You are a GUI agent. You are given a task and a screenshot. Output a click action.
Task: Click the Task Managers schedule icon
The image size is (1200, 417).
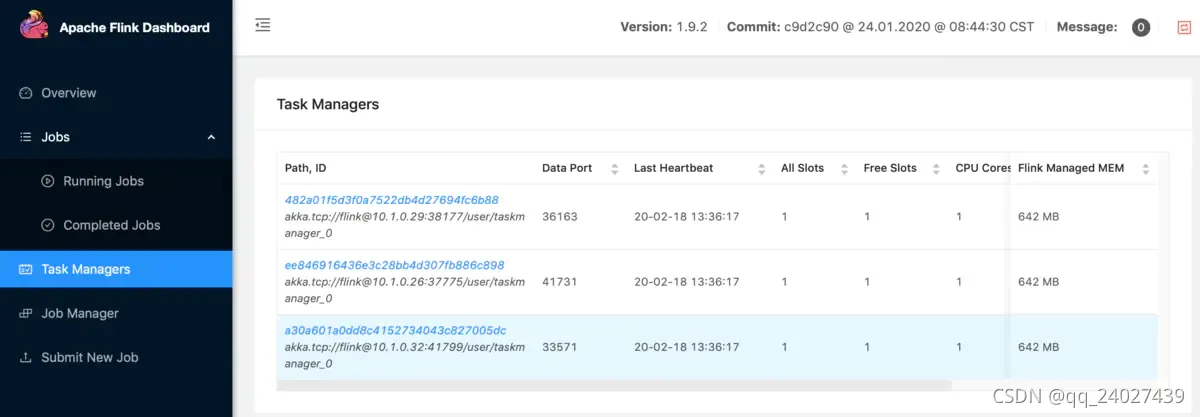click(x=26, y=269)
